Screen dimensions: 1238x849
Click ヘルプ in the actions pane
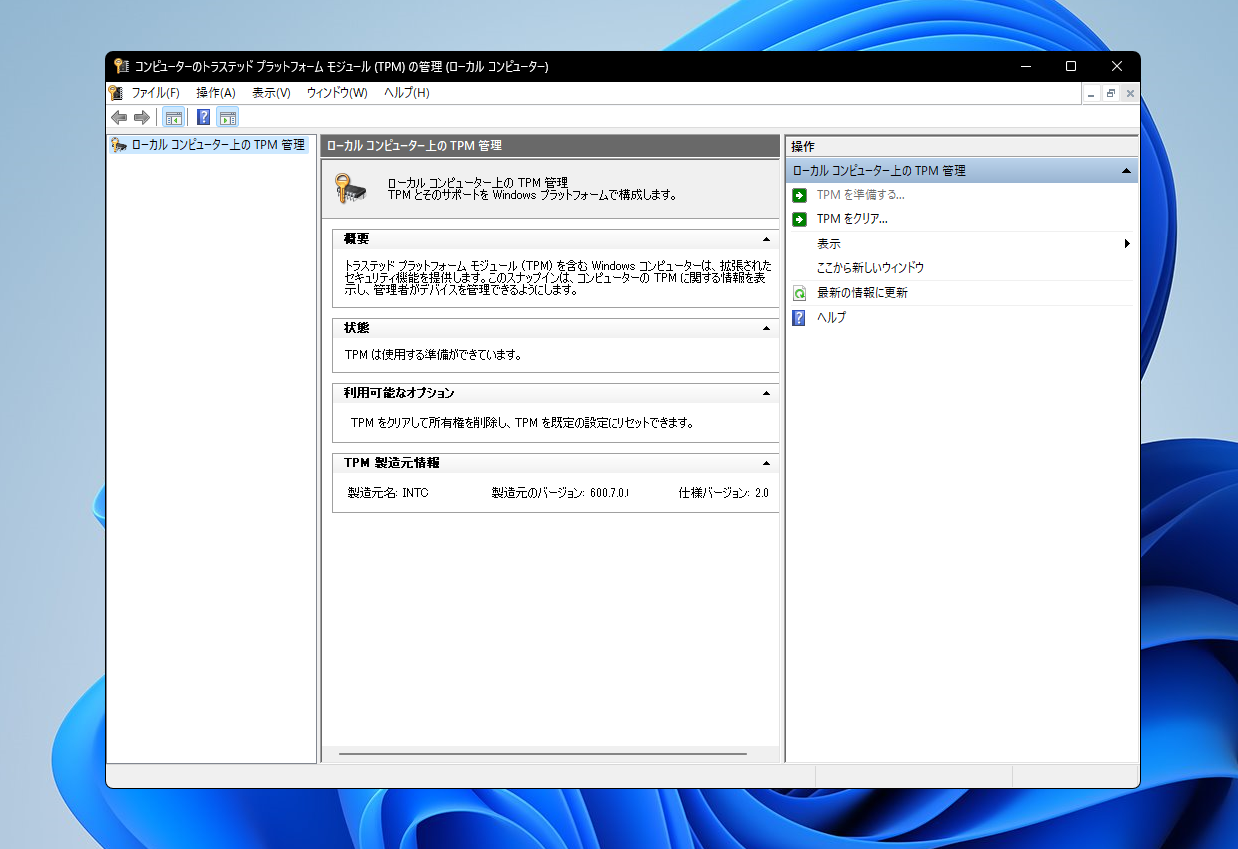click(831, 318)
